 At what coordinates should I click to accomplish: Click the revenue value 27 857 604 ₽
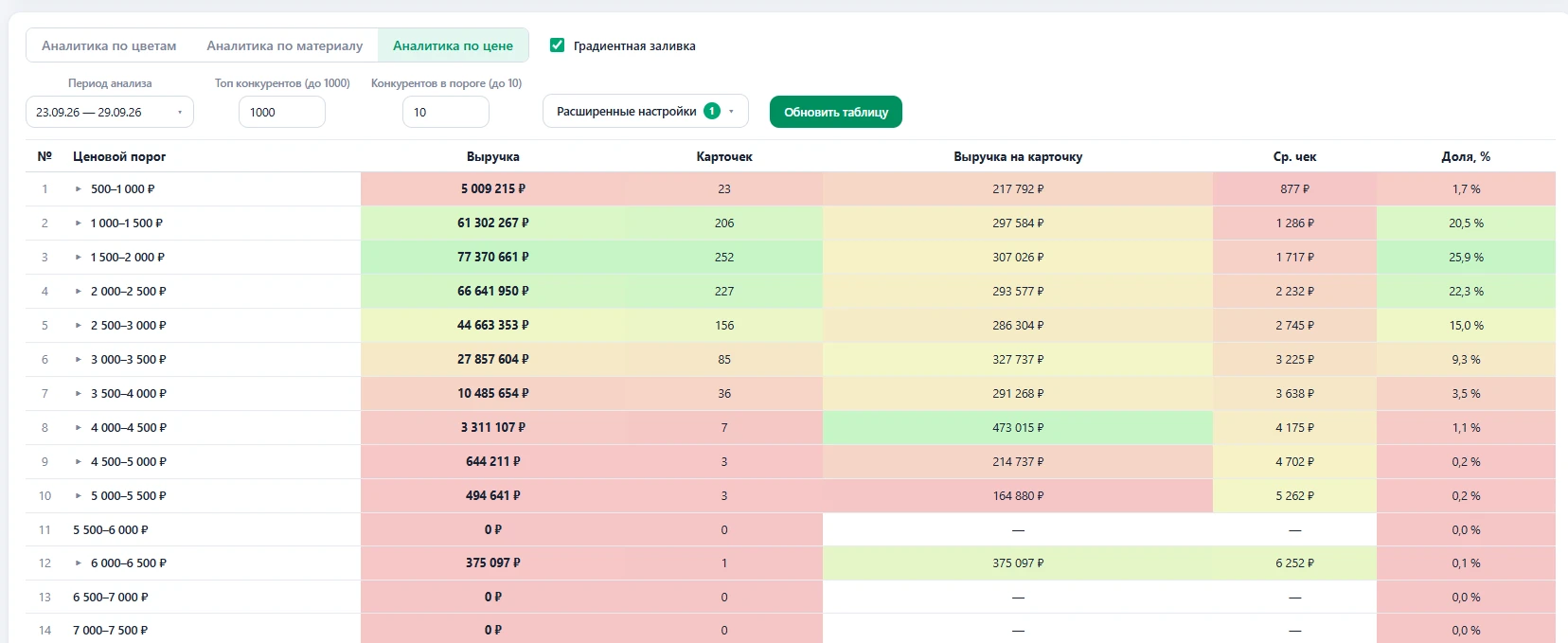[493, 360]
